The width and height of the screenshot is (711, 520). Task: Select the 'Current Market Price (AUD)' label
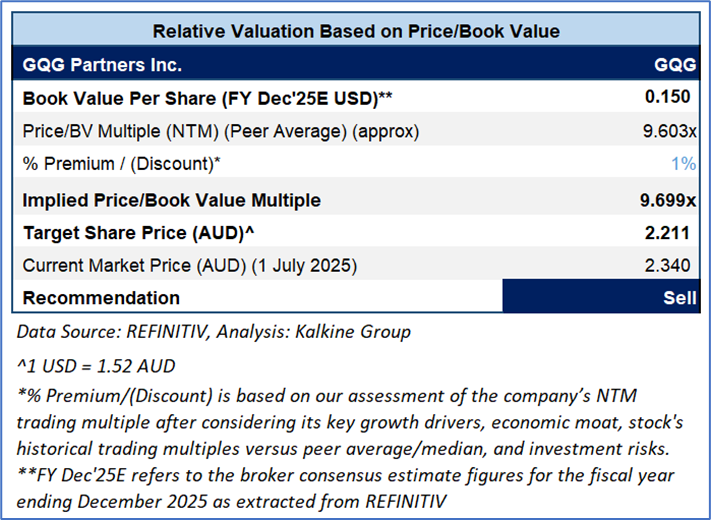pyautogui.click(x=189, y=265)
